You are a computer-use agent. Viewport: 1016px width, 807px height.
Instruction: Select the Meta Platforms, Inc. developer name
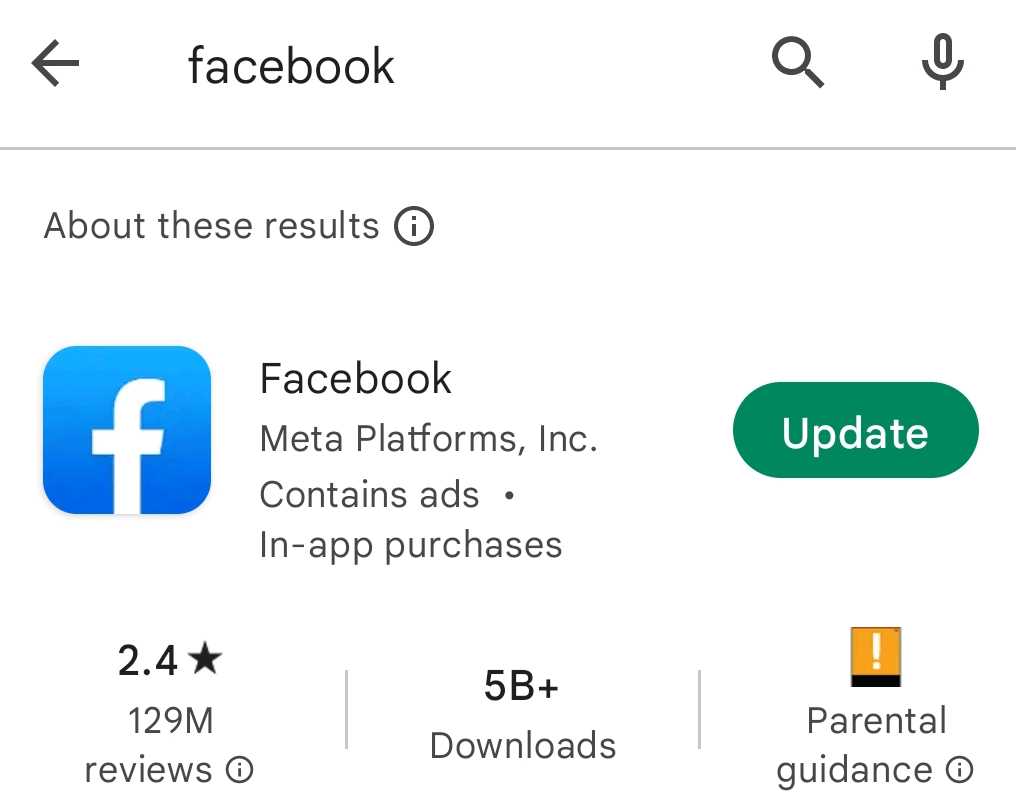point(428,438)
